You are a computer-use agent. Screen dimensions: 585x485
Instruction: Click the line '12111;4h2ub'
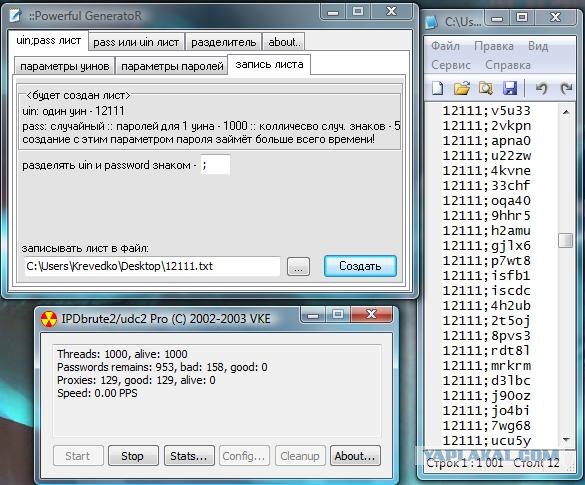(x=487, y=306)
